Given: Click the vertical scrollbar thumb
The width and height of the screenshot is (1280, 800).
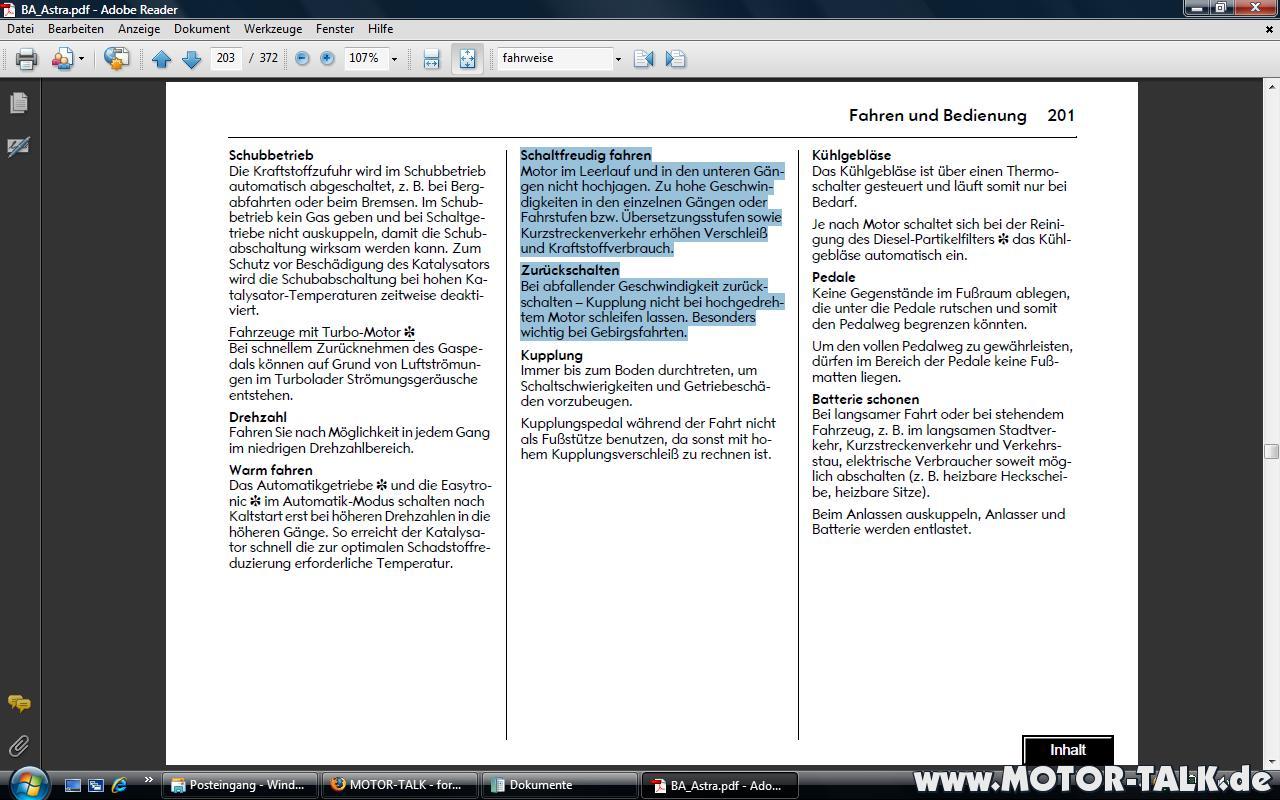Looking at the screenshot, I should (x=1271, y=451).
